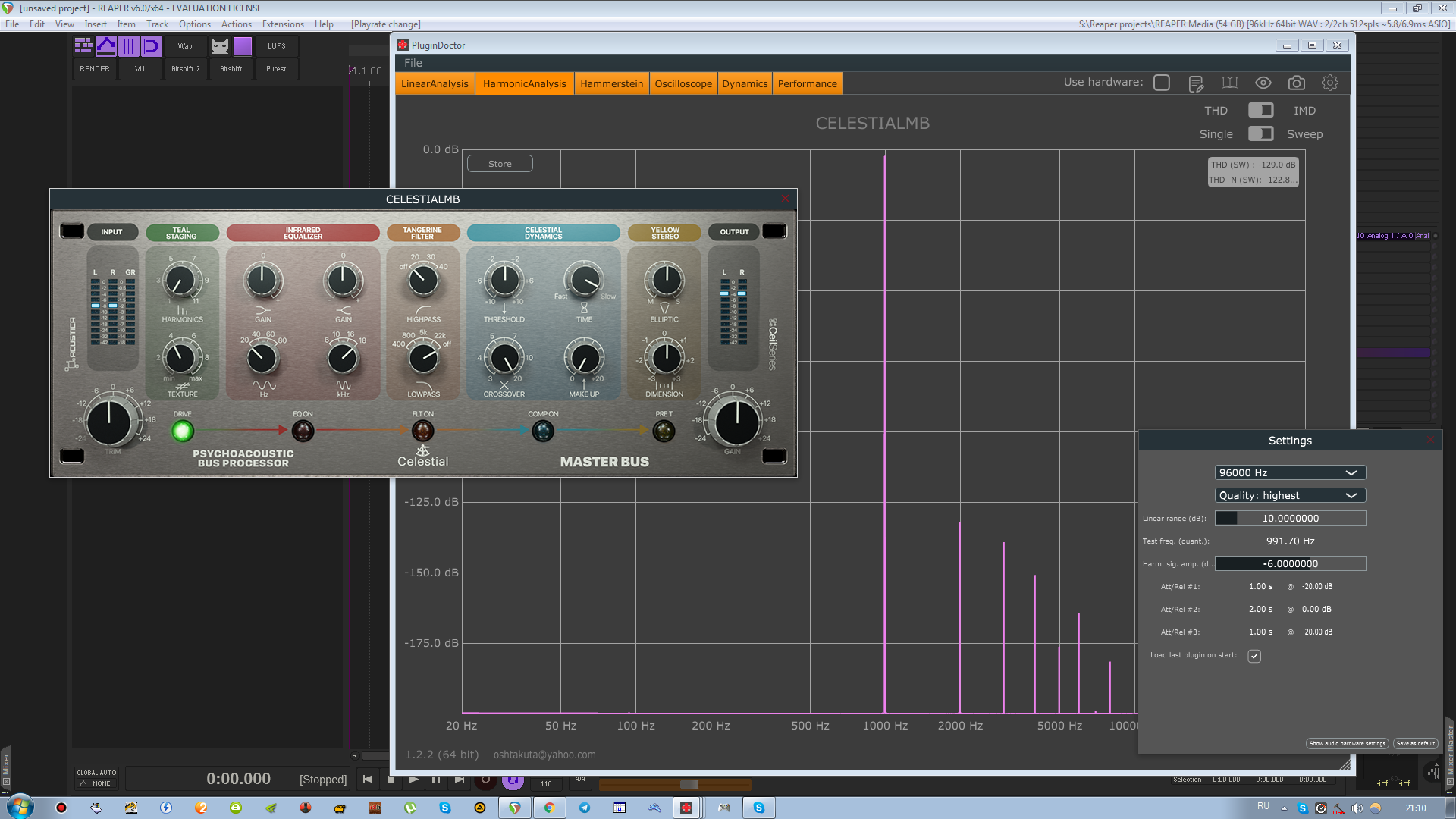
Task: Open the Dynamics tab
Action: (x=745, y=83)
